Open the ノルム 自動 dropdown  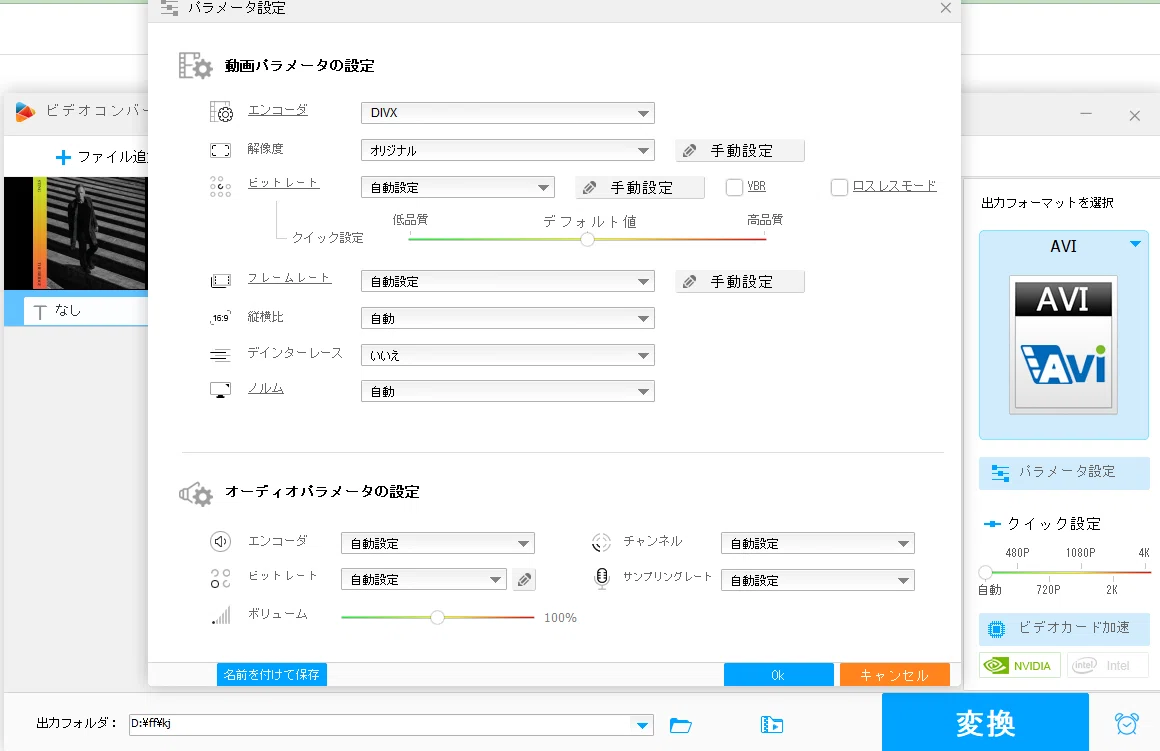pyautogui.click(x=508, y=391)
